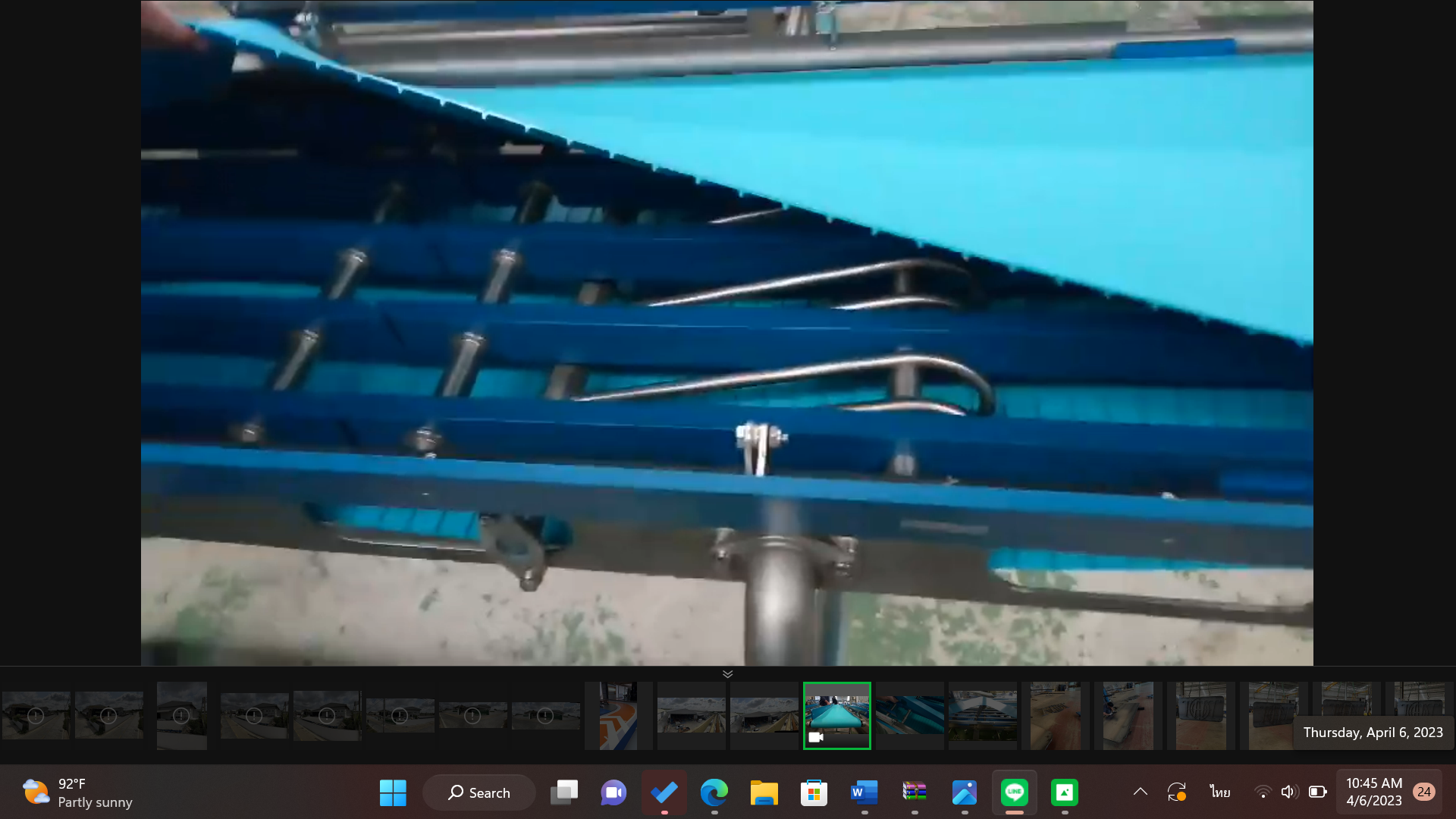Open File Explorer from the taskbar
Screen dimensions: 1456x819
[764, 792]
